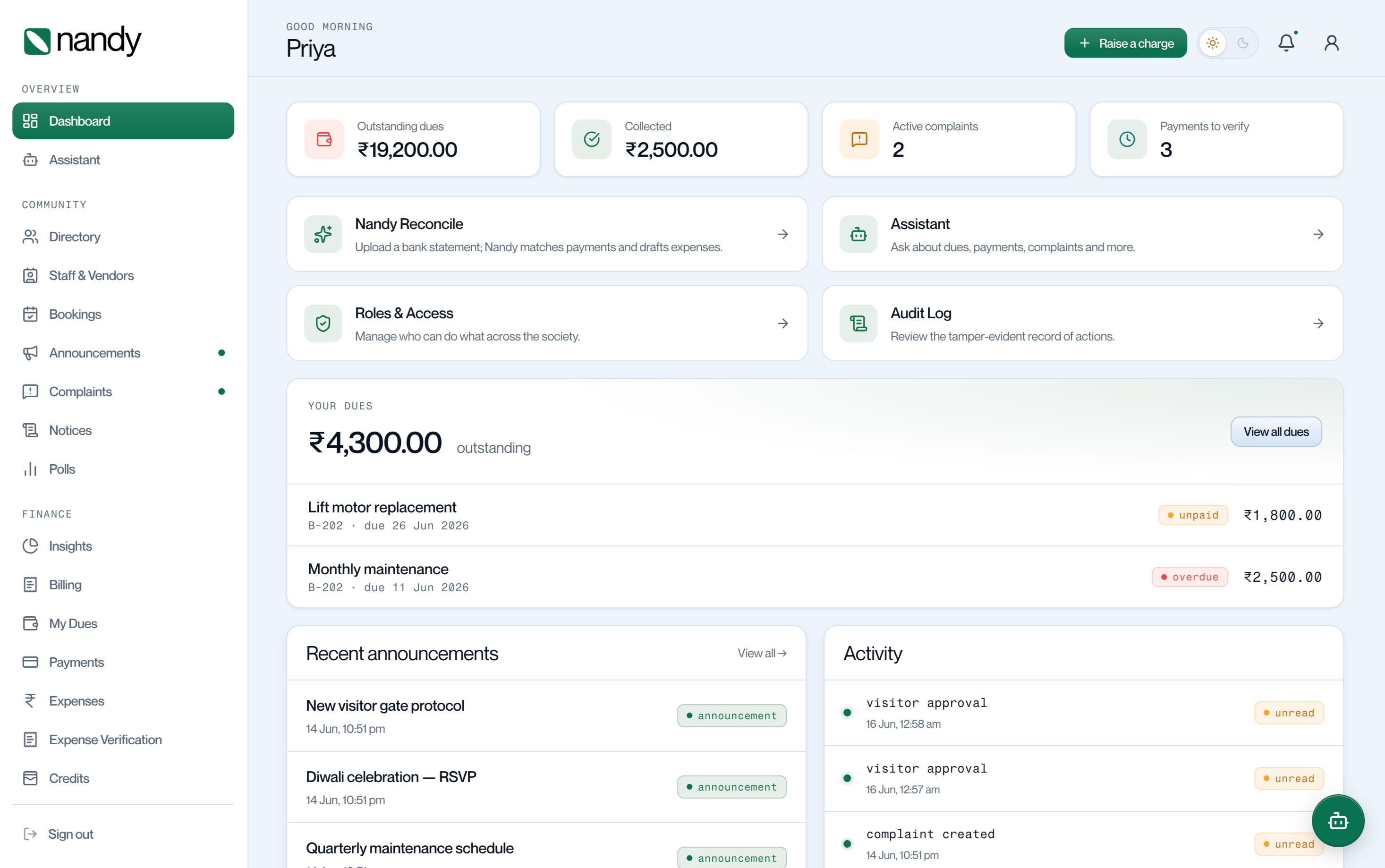Open the Outstanding dues stat card

(x=413, y=139)
